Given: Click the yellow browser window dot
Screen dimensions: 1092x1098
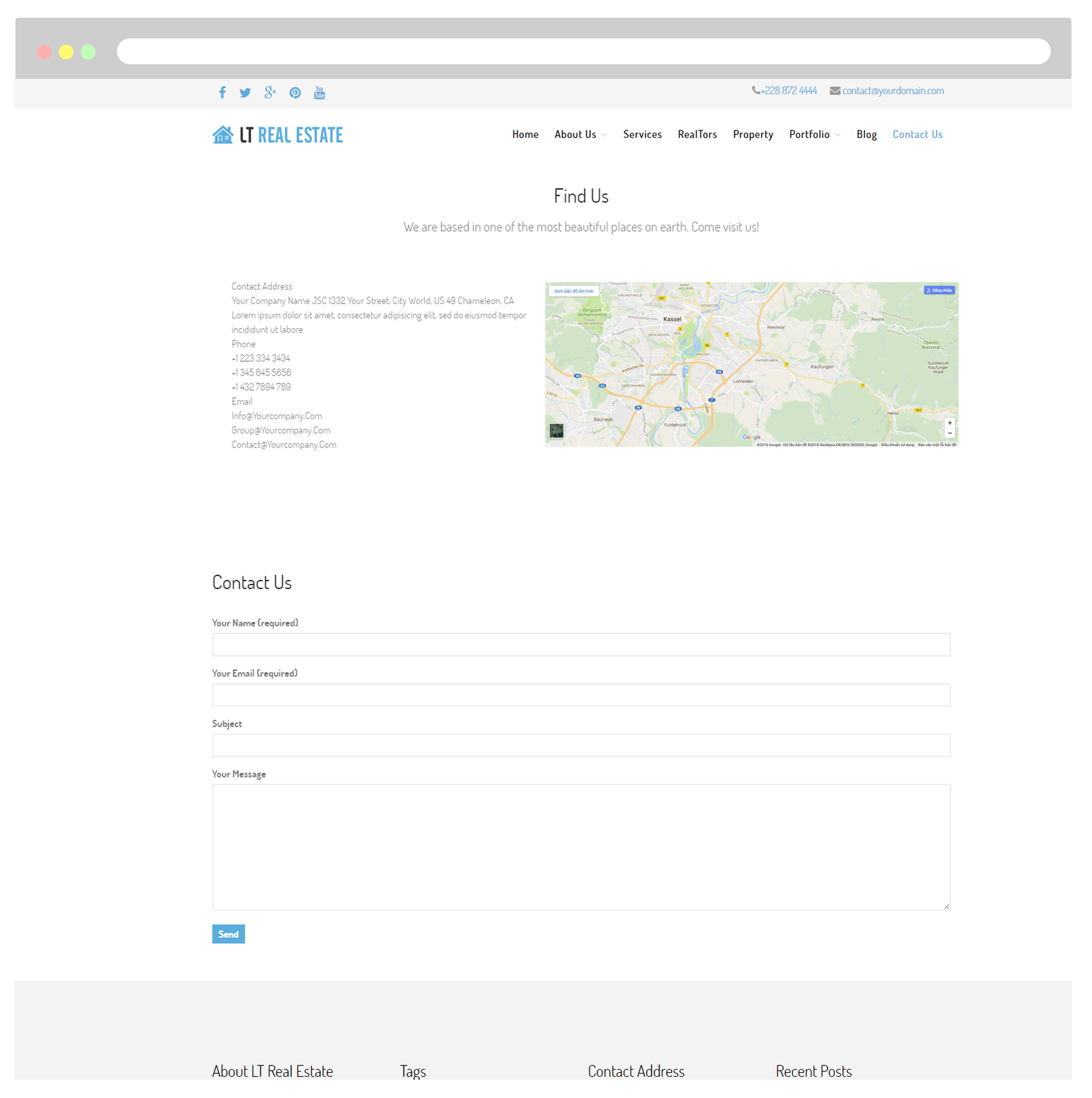Looking at the screenshot, I should coord(66,52).
